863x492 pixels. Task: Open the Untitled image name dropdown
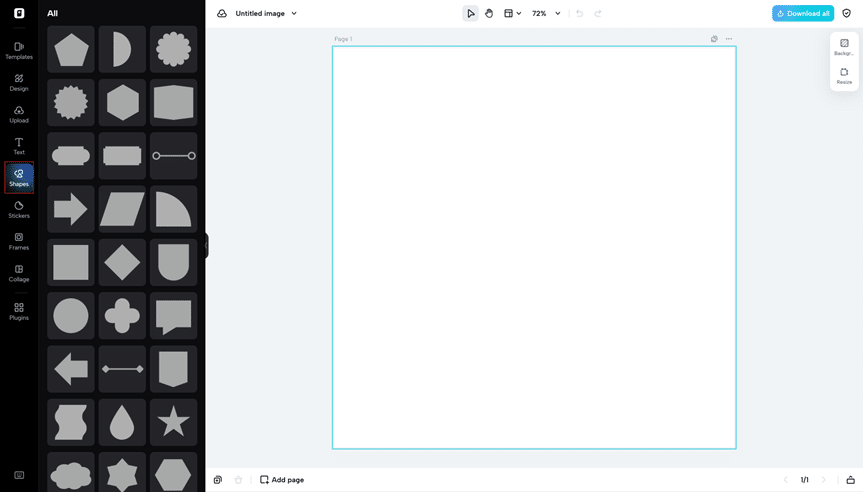pos(266,13)
